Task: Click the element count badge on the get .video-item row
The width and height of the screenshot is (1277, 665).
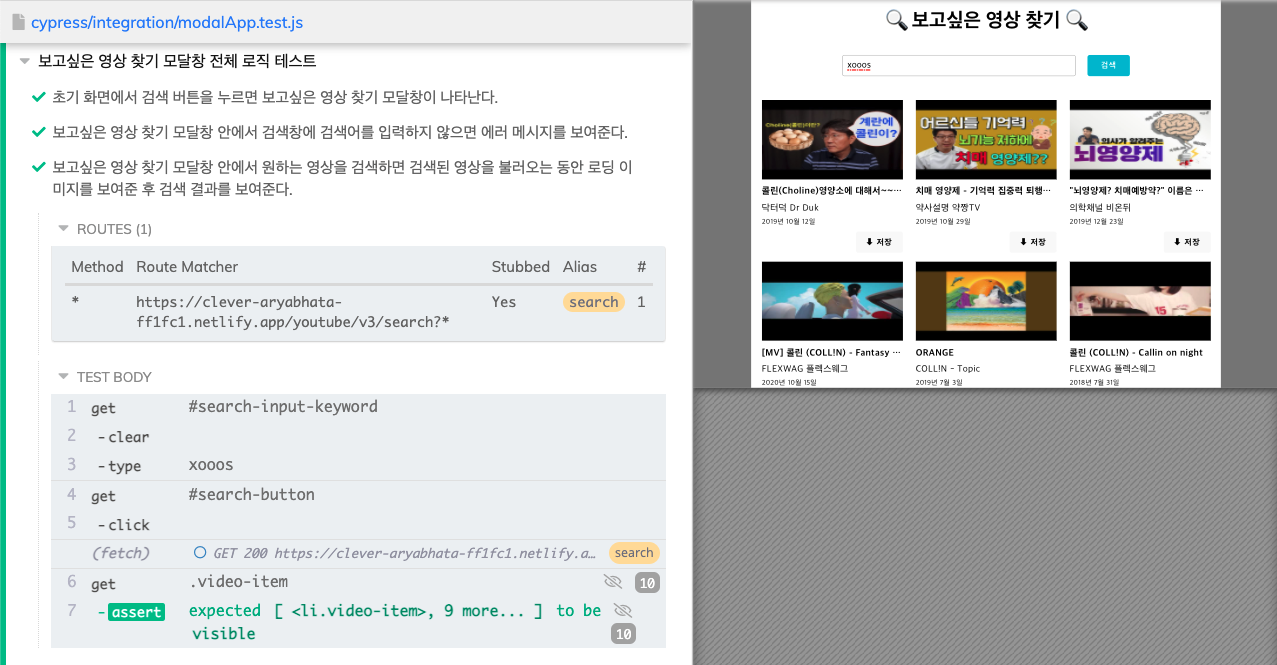Action: (x=647, y=583)
